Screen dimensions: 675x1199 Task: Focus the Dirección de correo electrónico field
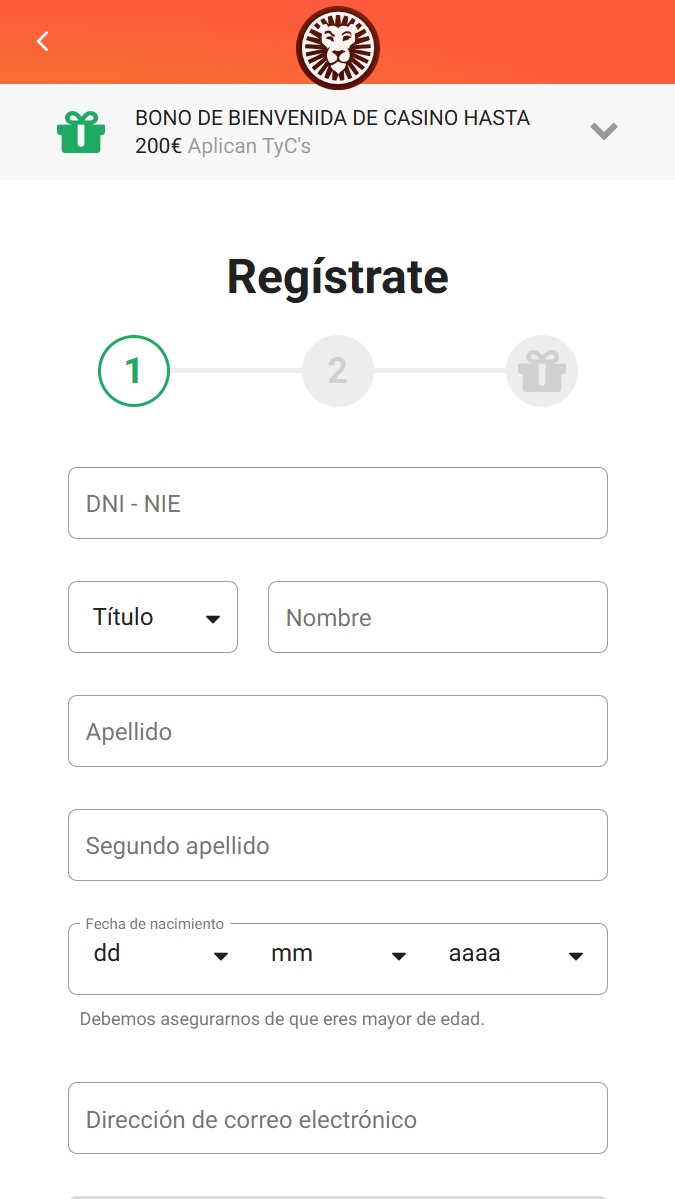(x=338, y=1118)
